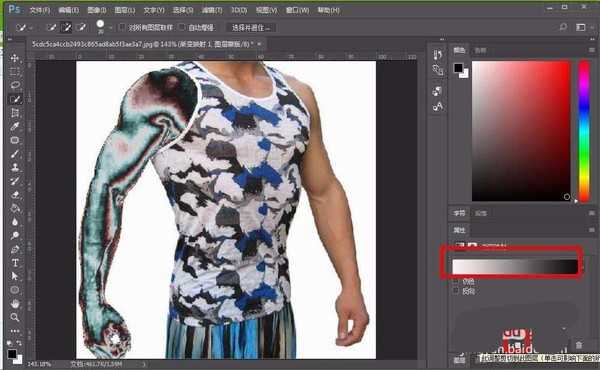The height and width of the screenshot is (370, 600).
Task: Expand the tool preset picker arrow
Action: click(x=31, y=28)
